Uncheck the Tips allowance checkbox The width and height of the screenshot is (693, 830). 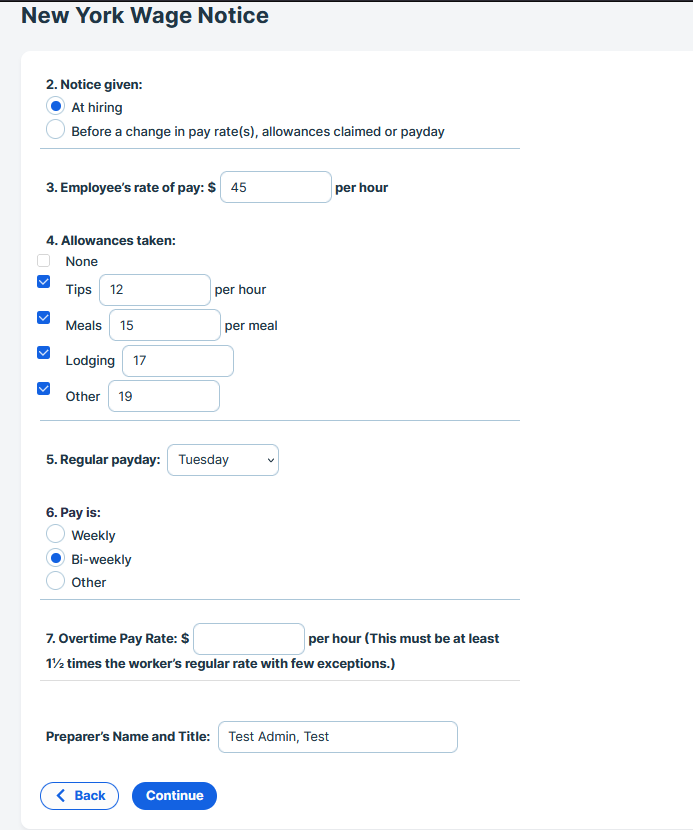(x=43, y=282)
